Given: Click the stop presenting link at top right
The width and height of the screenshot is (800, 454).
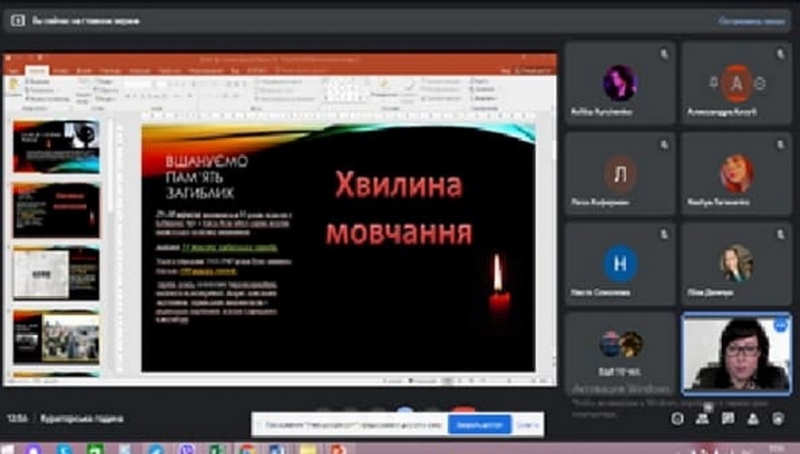Looking at the screenshot, I should coord(751,21).
